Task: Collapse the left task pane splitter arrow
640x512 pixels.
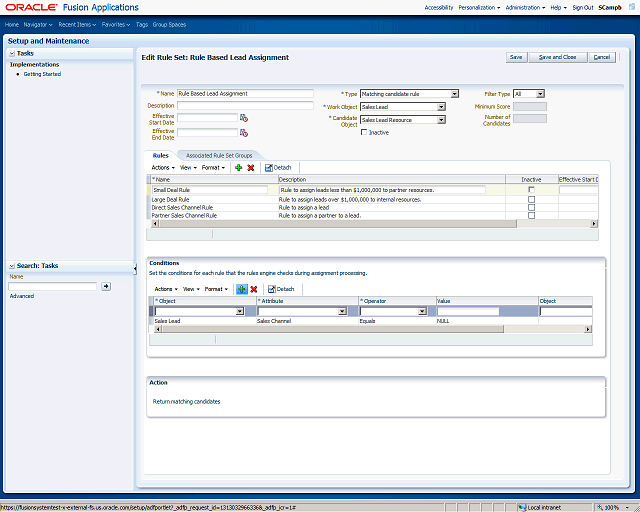Action: (x=135, y=269)
